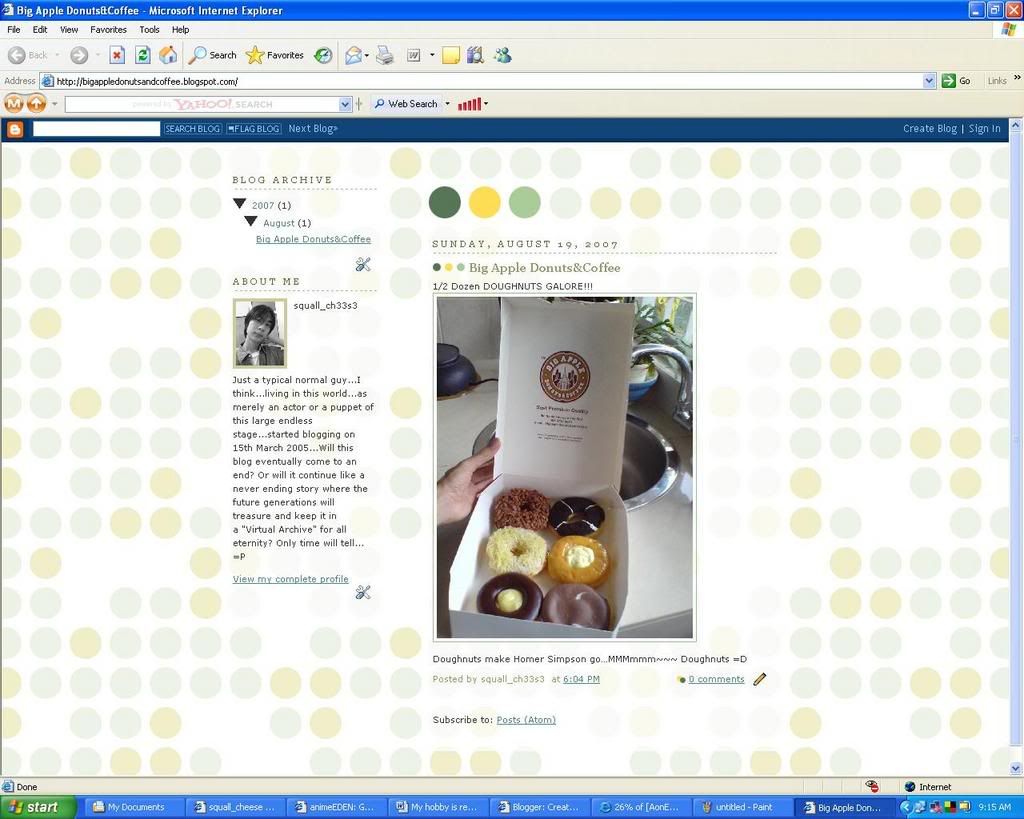Click the Forward arrow button
Screen dimensions: 1024x819
79,56
